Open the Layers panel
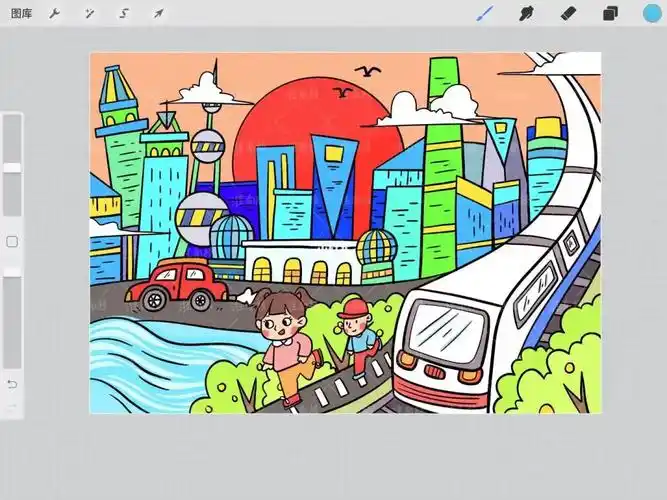The width and height of the screenshot is (667, 500). (609, 14)
